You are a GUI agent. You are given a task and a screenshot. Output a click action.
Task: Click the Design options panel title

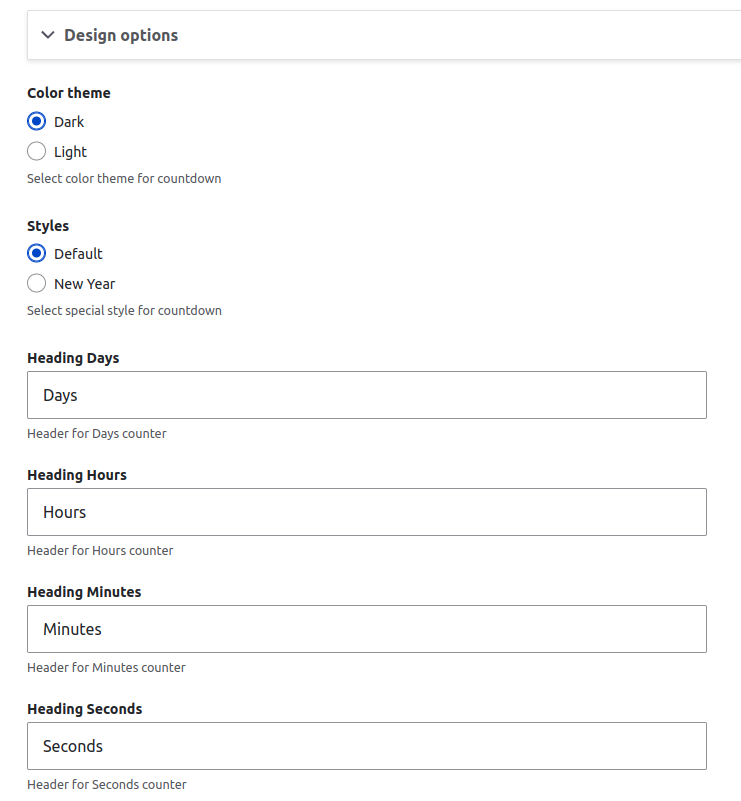tap(120, 34)
